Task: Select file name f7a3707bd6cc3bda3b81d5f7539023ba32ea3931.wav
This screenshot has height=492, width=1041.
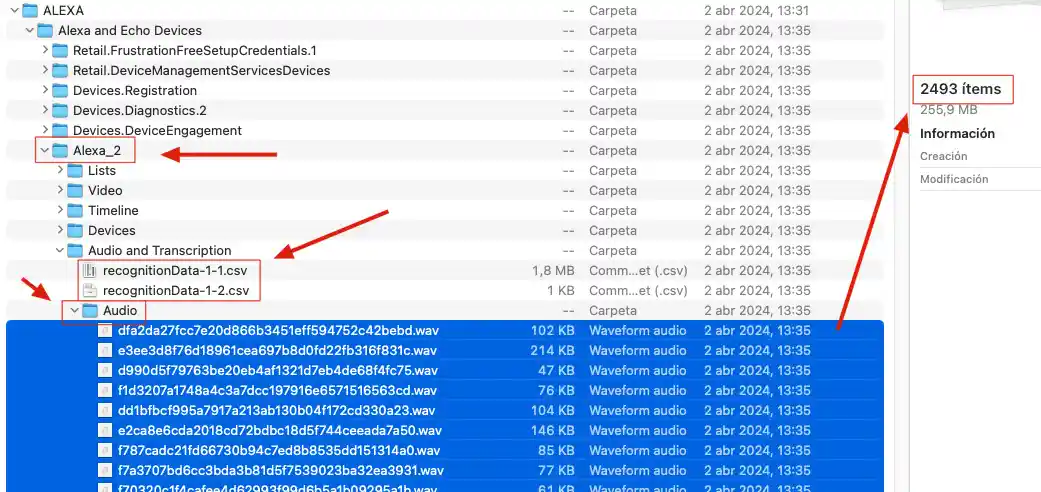Action: (x=281, y=470)
